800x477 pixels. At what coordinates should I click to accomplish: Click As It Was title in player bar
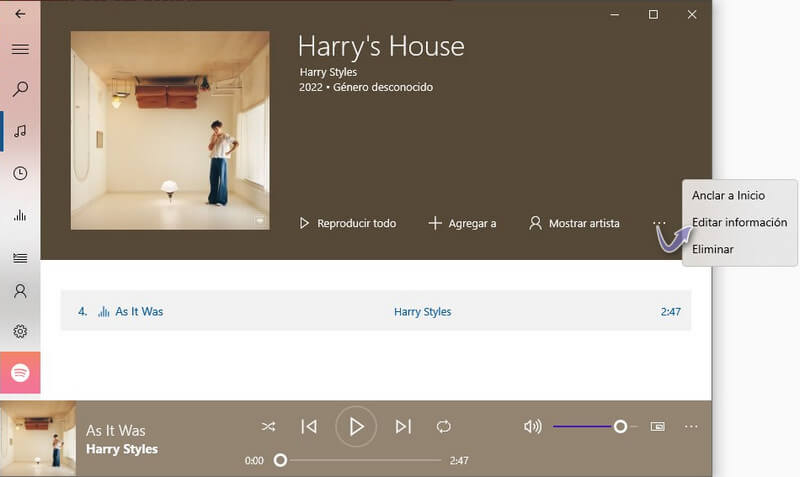pyautogui.click(x=116, y=431)
